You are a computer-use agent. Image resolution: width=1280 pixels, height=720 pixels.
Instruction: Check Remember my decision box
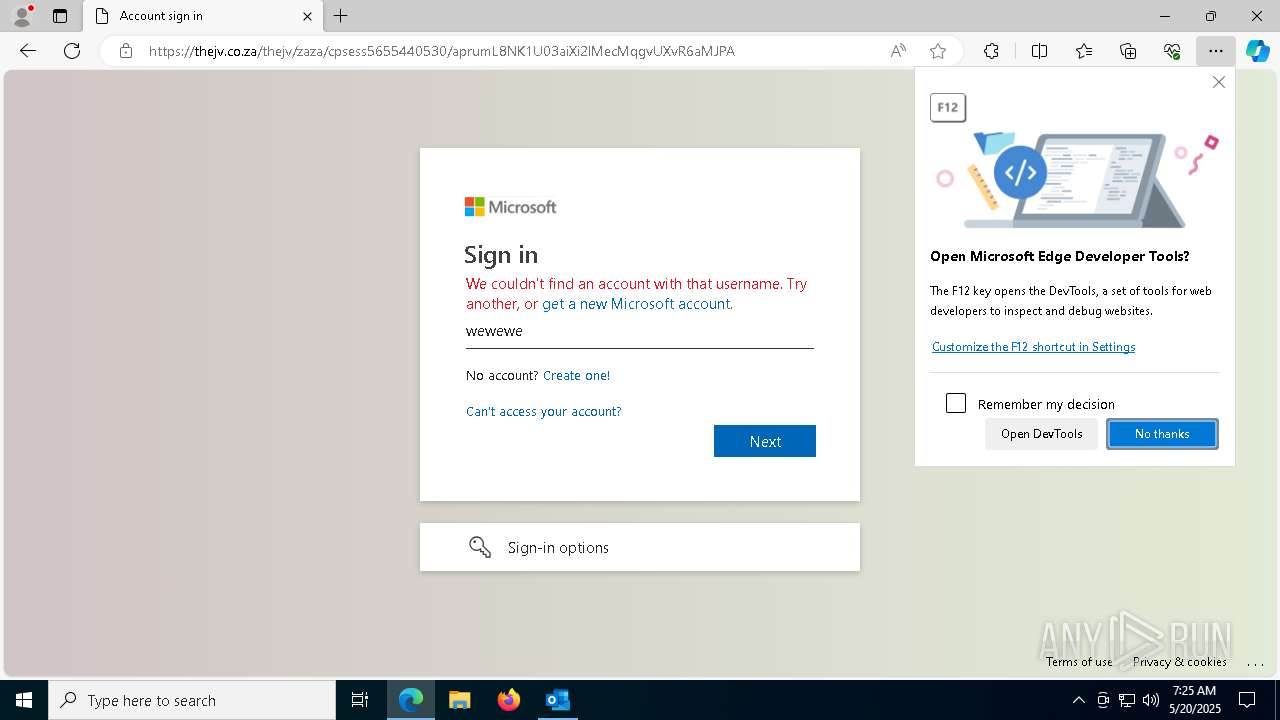coord(956,403)
